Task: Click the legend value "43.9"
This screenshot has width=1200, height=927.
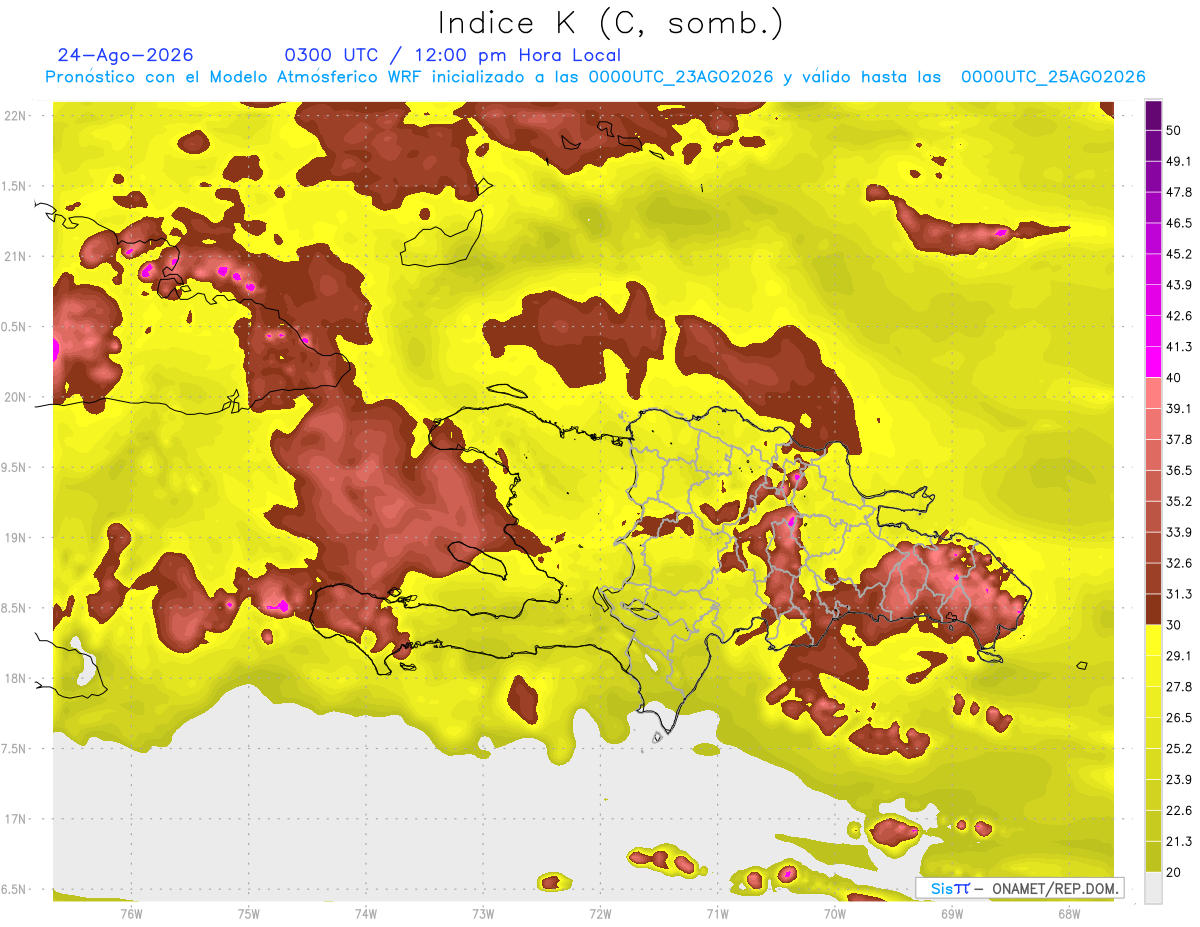Action: pos(1180,285)
